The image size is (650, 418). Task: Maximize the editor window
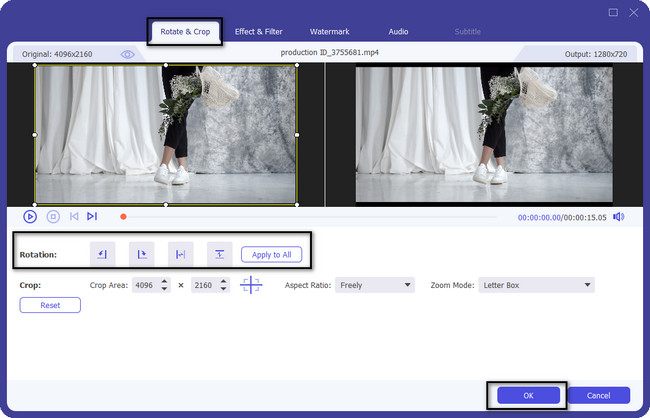click(x=613, y=12)
